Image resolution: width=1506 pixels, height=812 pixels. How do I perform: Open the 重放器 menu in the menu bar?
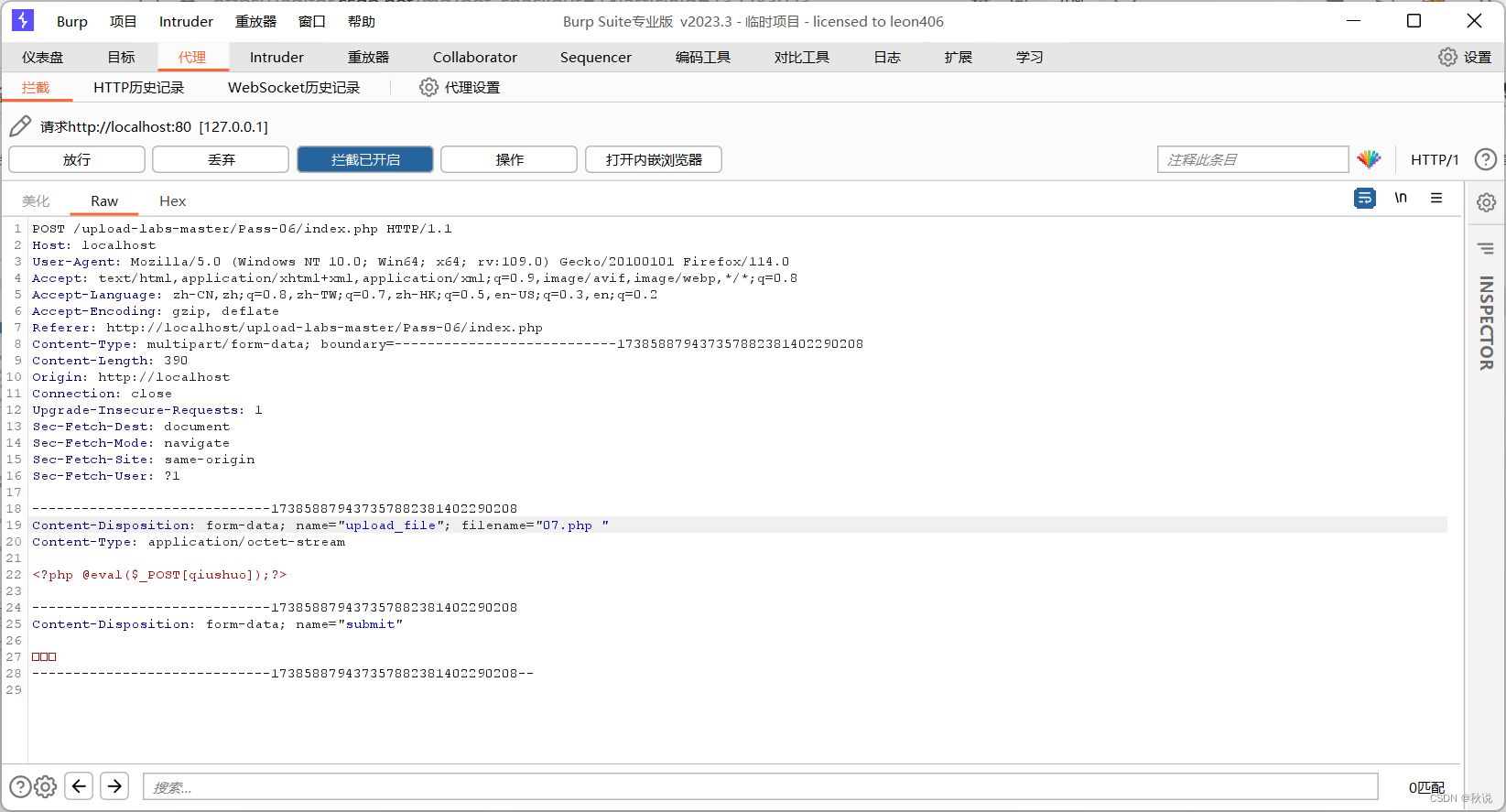255,21
